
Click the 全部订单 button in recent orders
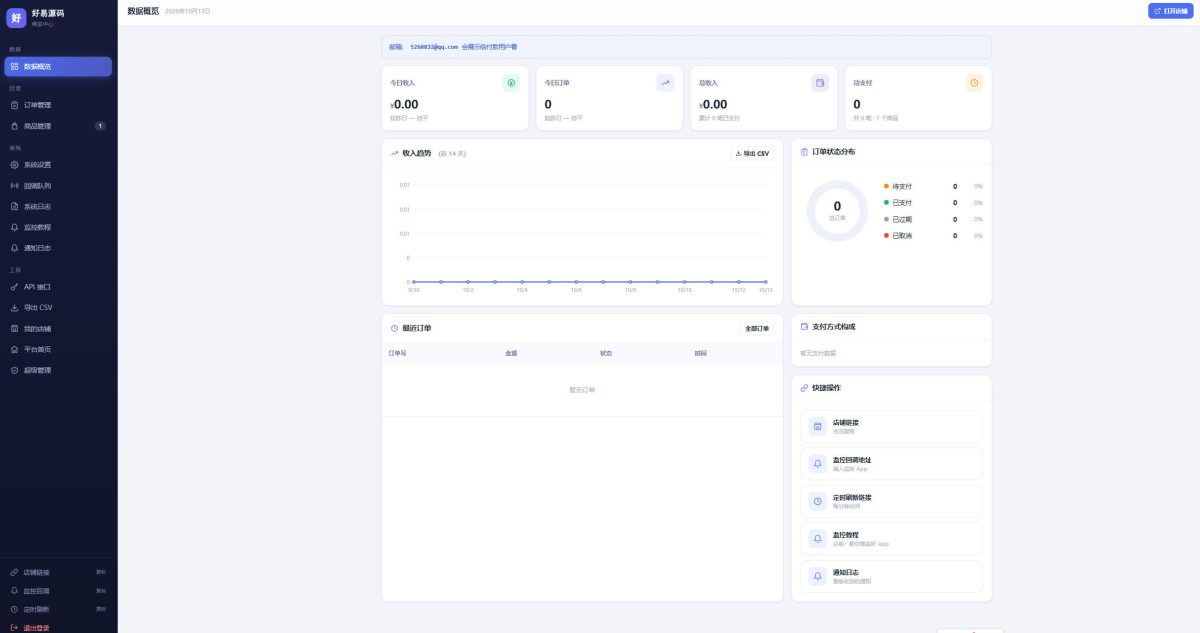click(x=757, y=328)
